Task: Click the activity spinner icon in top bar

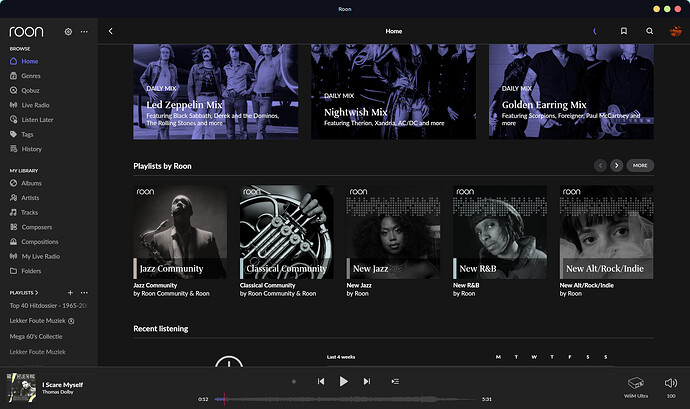Action: pos(595,31)
